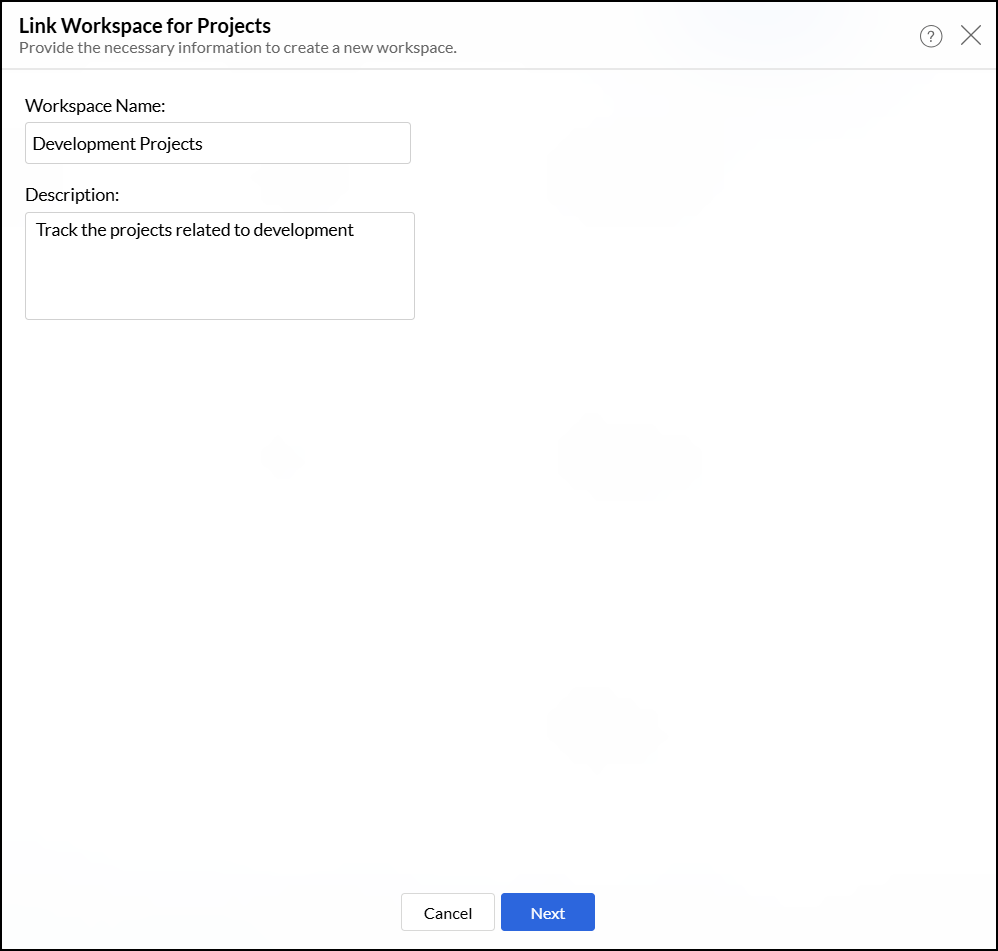
Task: Open the help question mark icon
Action: tap(931, 37)
